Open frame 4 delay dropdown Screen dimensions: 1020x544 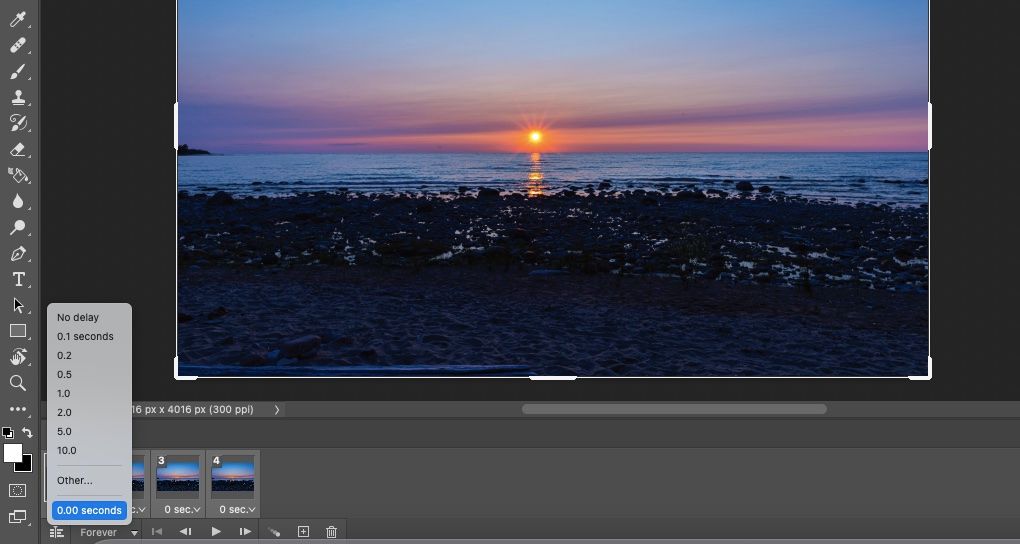(x=237, y=509)
